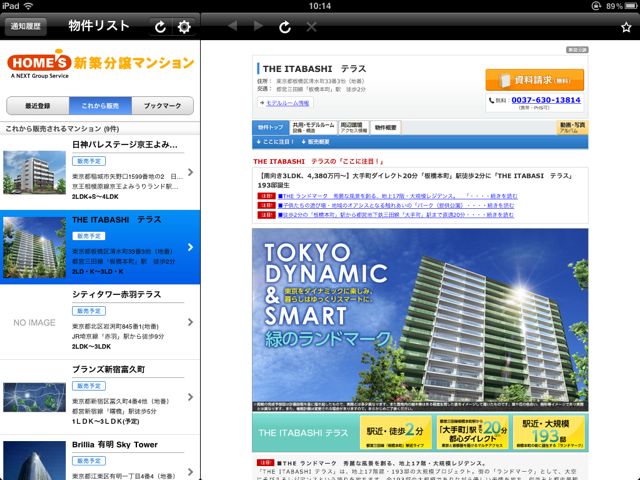640x480 pixels.
Task: Select シティタワー赤羽テラス title
Action: (x=117, y=294)
